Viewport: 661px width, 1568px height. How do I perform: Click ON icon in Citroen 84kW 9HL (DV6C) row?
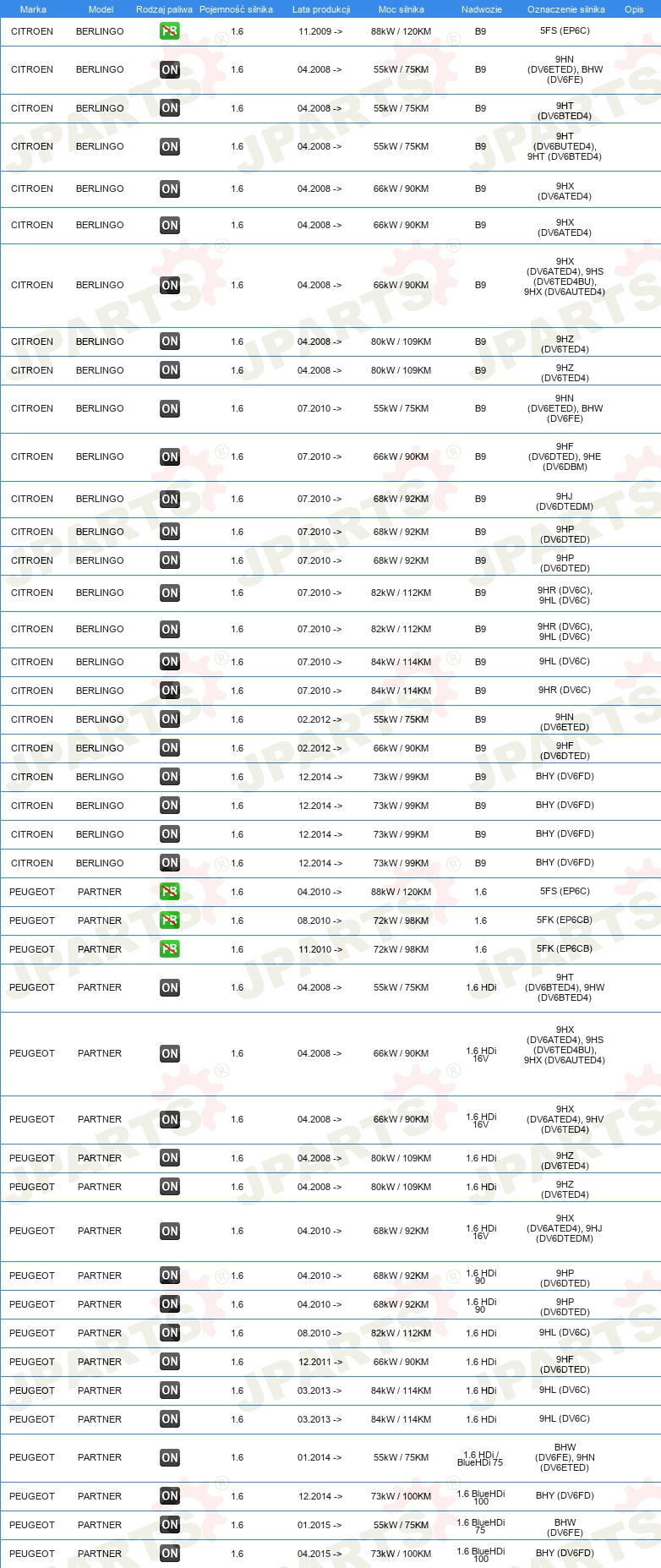pos(170,662)
